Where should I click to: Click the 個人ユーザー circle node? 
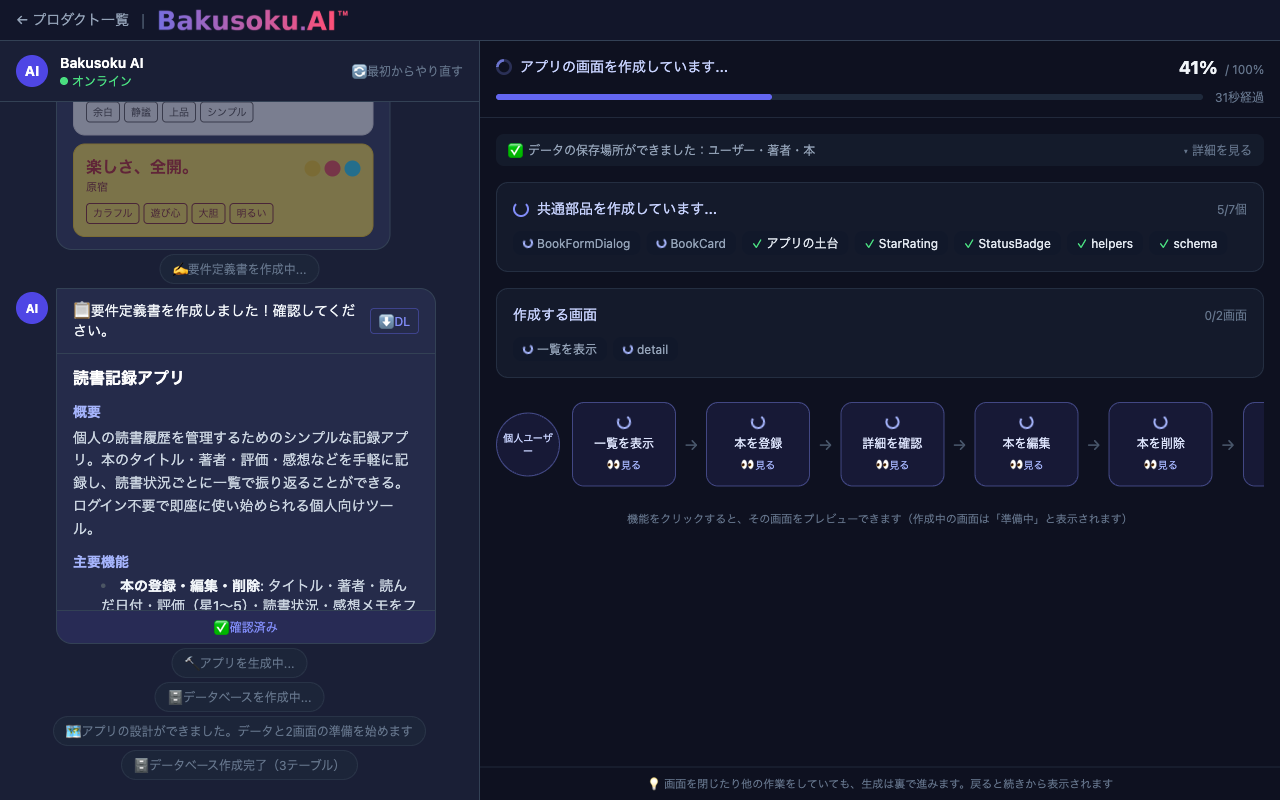pyautogui.click(x=528, y=444)
